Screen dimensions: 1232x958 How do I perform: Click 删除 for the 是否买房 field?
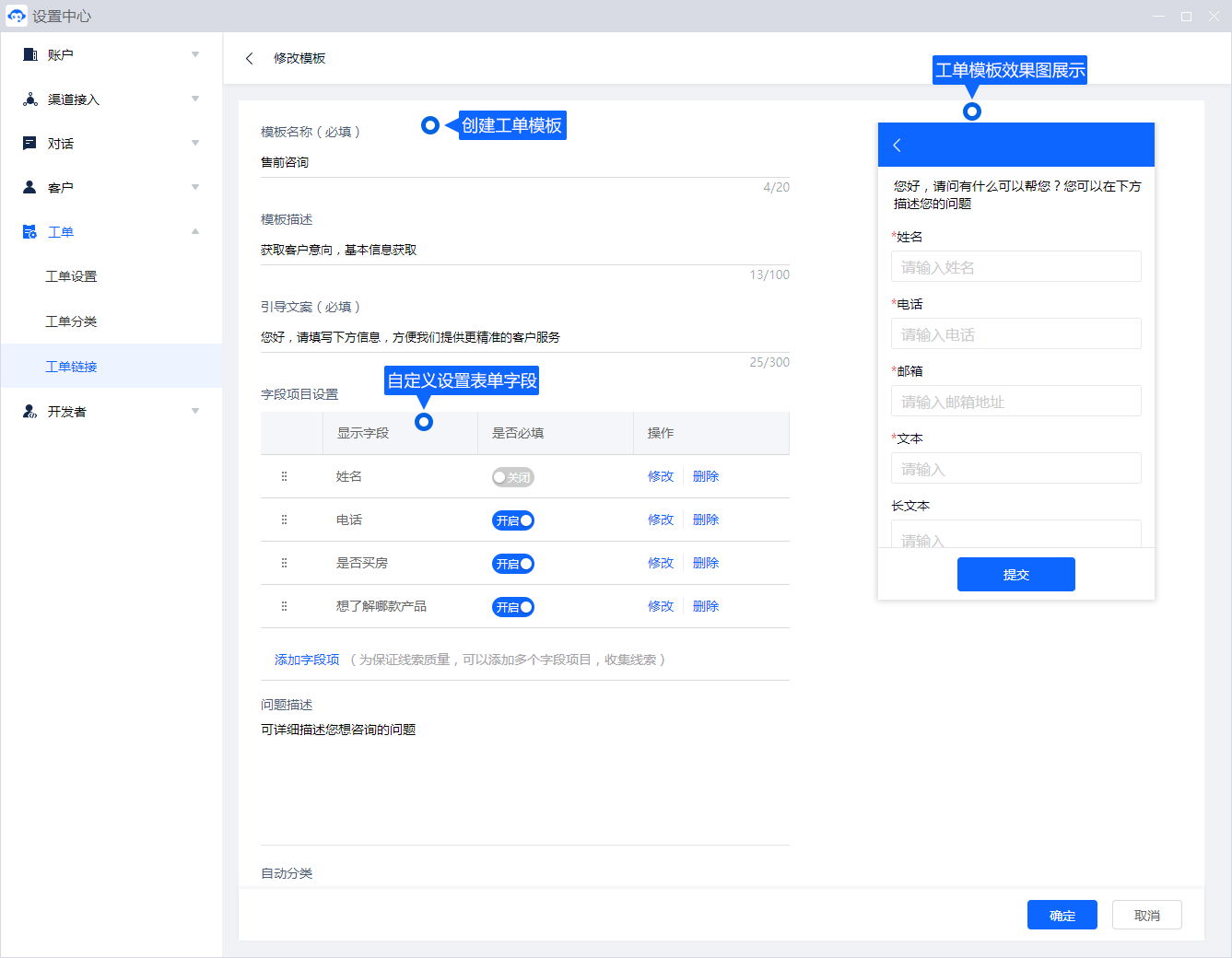tap(705, 563)
